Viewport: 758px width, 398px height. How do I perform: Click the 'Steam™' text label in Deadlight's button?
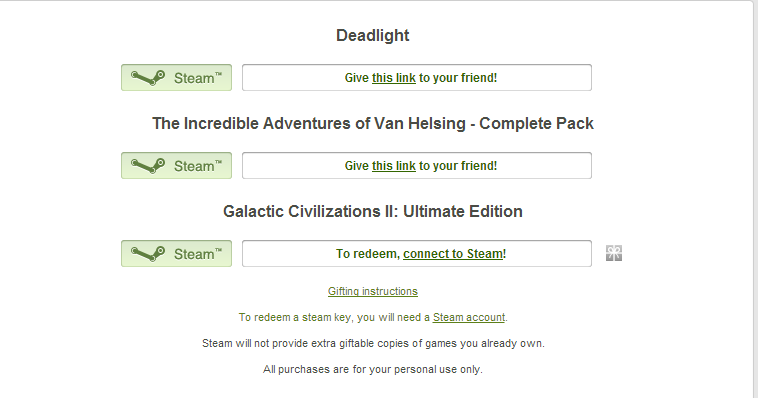(x=198, y=78)
